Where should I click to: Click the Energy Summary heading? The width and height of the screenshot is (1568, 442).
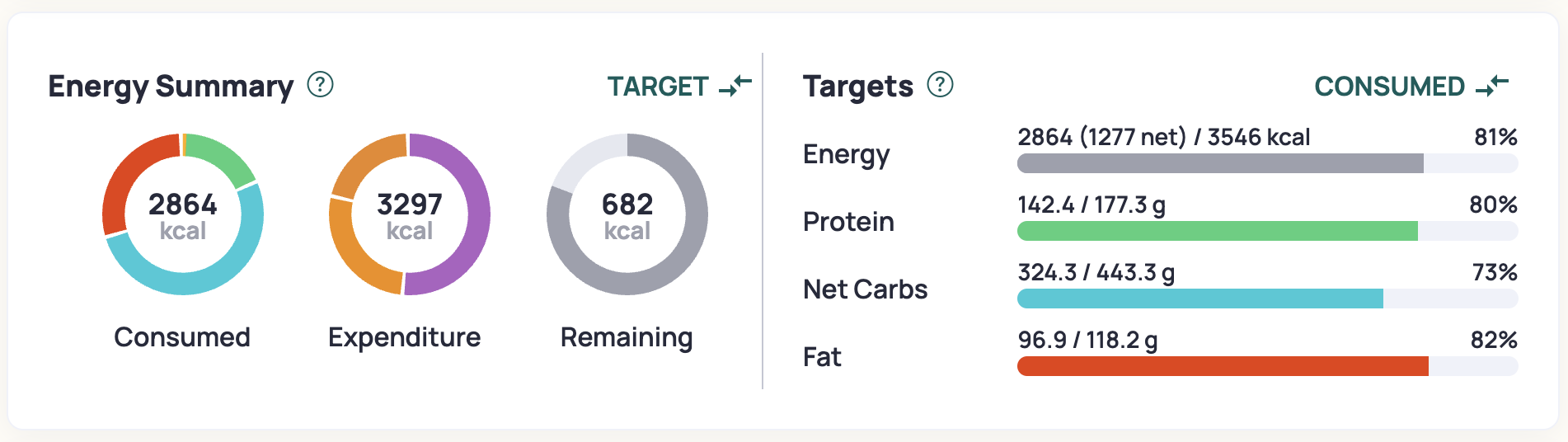click(171, 86)
